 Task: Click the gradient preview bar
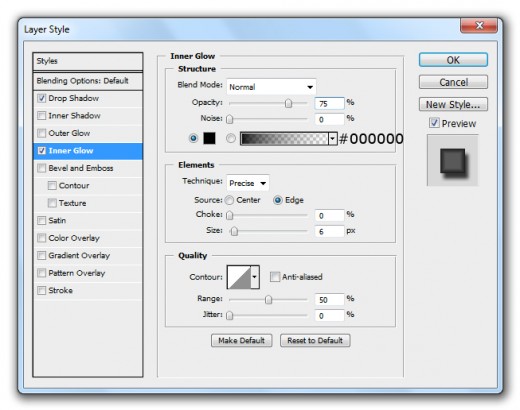[284, 138]
